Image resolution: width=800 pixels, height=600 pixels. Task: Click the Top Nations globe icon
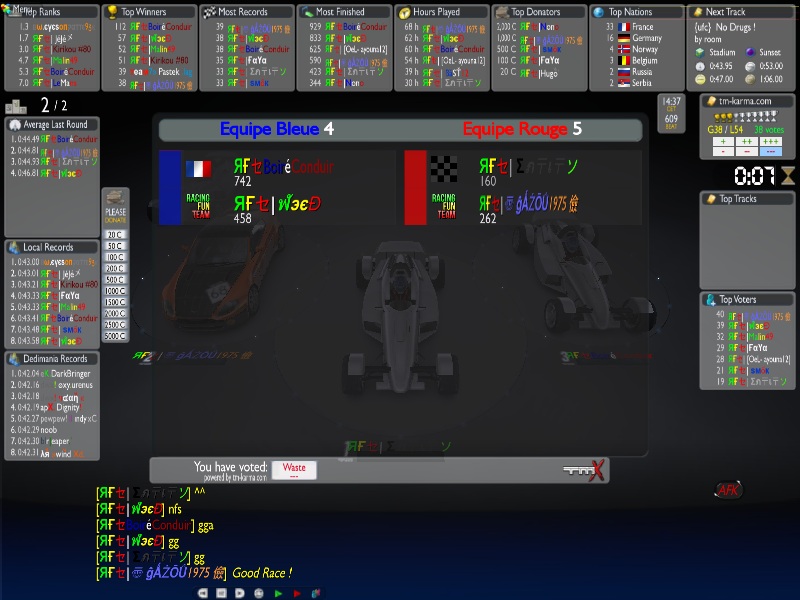point(599,12)
